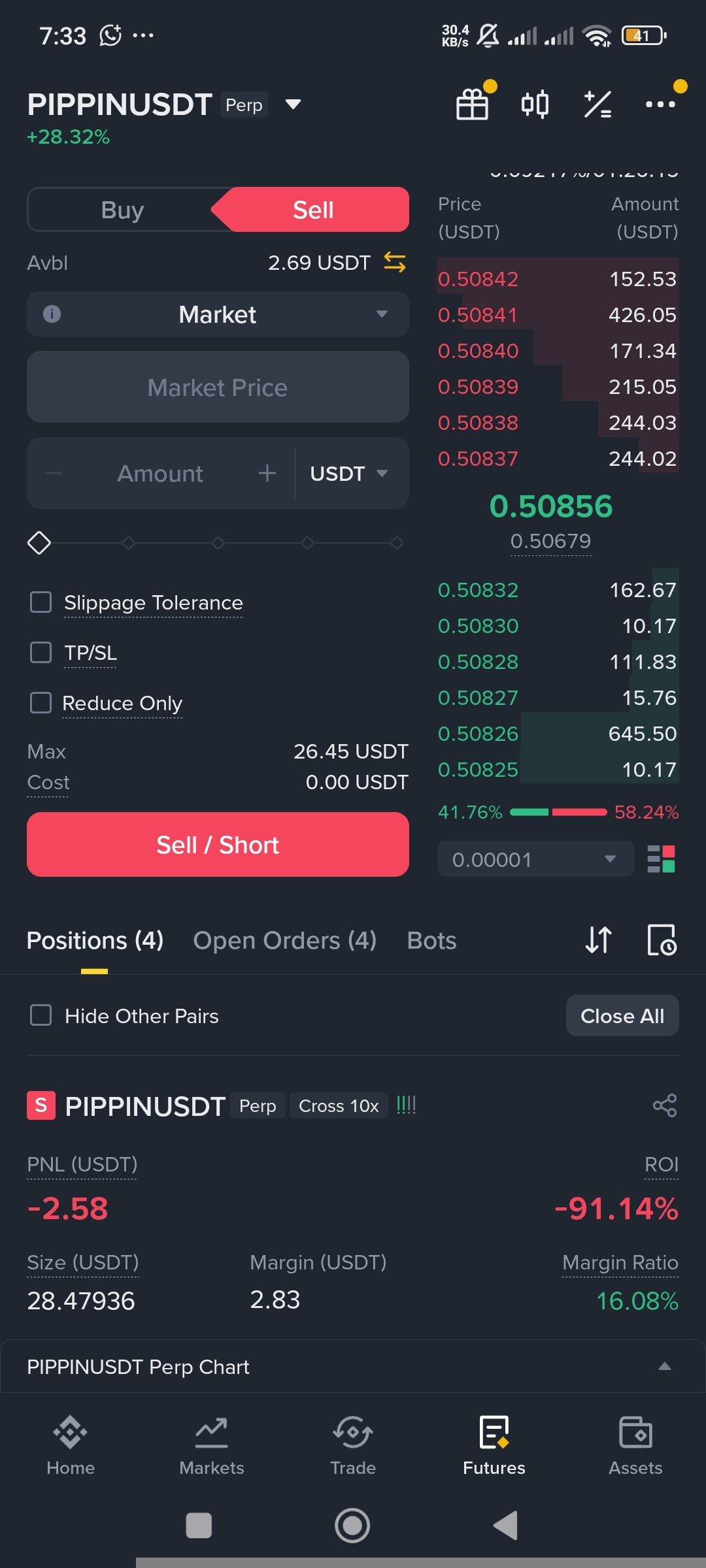706x1568 pixels.
Task: Open the candlestick chart icon
Action: (x=535, y=105)
